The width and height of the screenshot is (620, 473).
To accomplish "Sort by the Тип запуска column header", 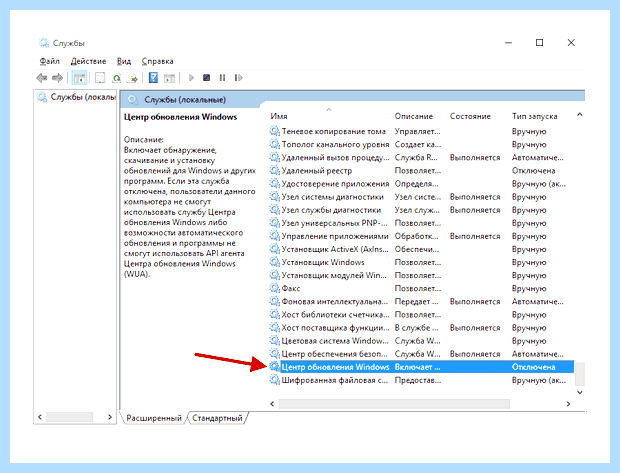I will (534, 116).
